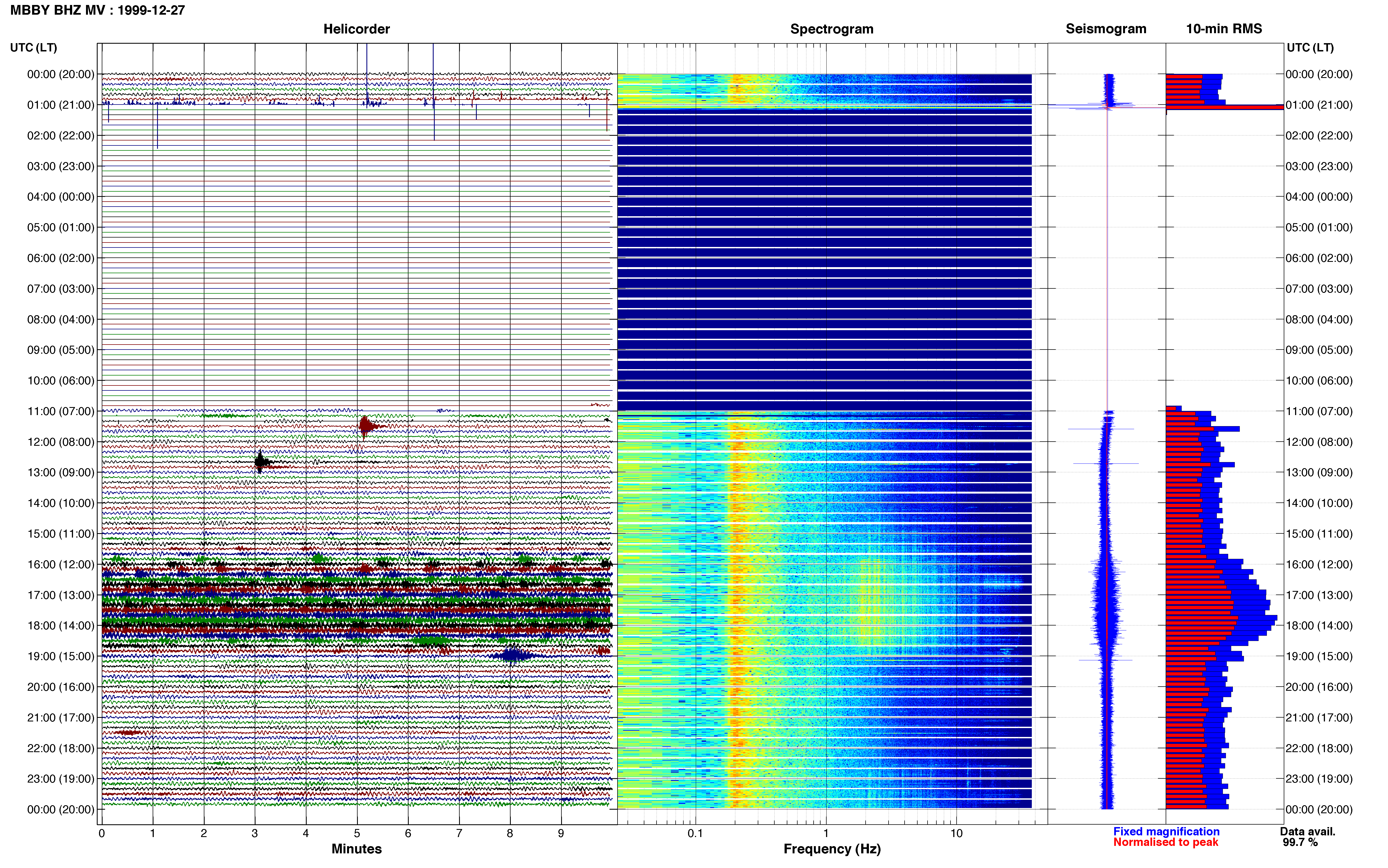Click left time label '04:00 (00:00)'

[x=61, y=197]
